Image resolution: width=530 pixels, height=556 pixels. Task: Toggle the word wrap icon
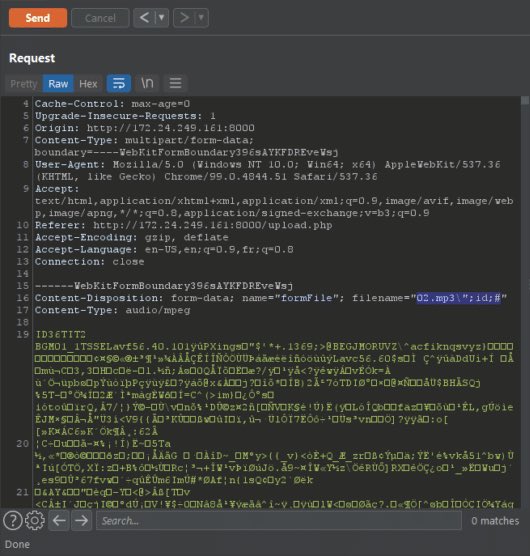(119, 83)
